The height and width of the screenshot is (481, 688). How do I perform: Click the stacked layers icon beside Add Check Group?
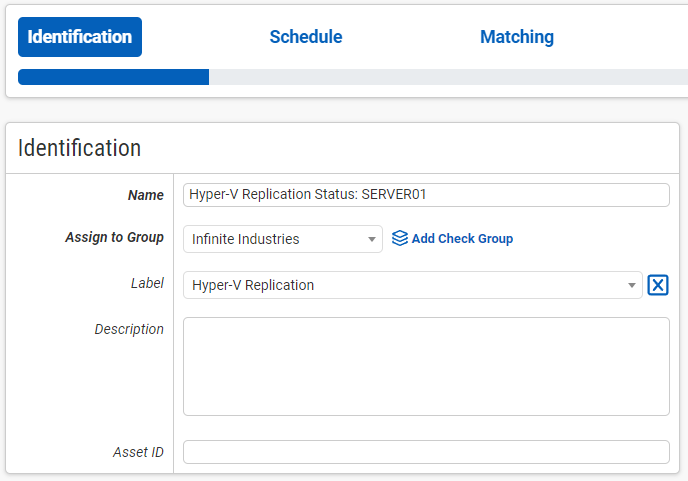399,239
